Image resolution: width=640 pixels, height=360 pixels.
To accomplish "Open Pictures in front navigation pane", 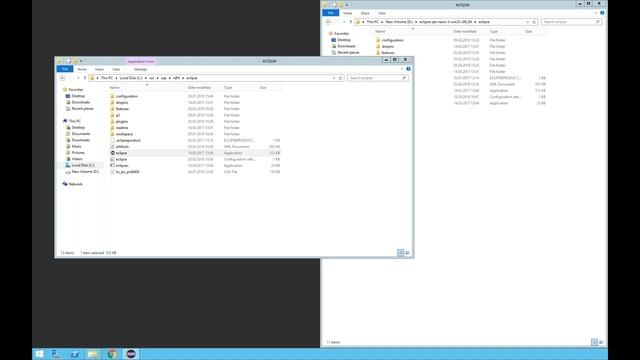I will click(78, 153).
